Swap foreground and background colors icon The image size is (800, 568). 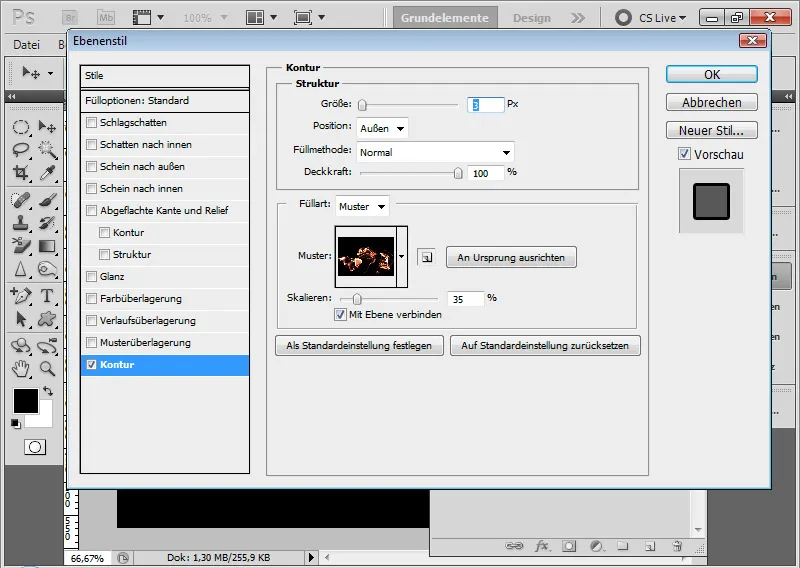48,391
